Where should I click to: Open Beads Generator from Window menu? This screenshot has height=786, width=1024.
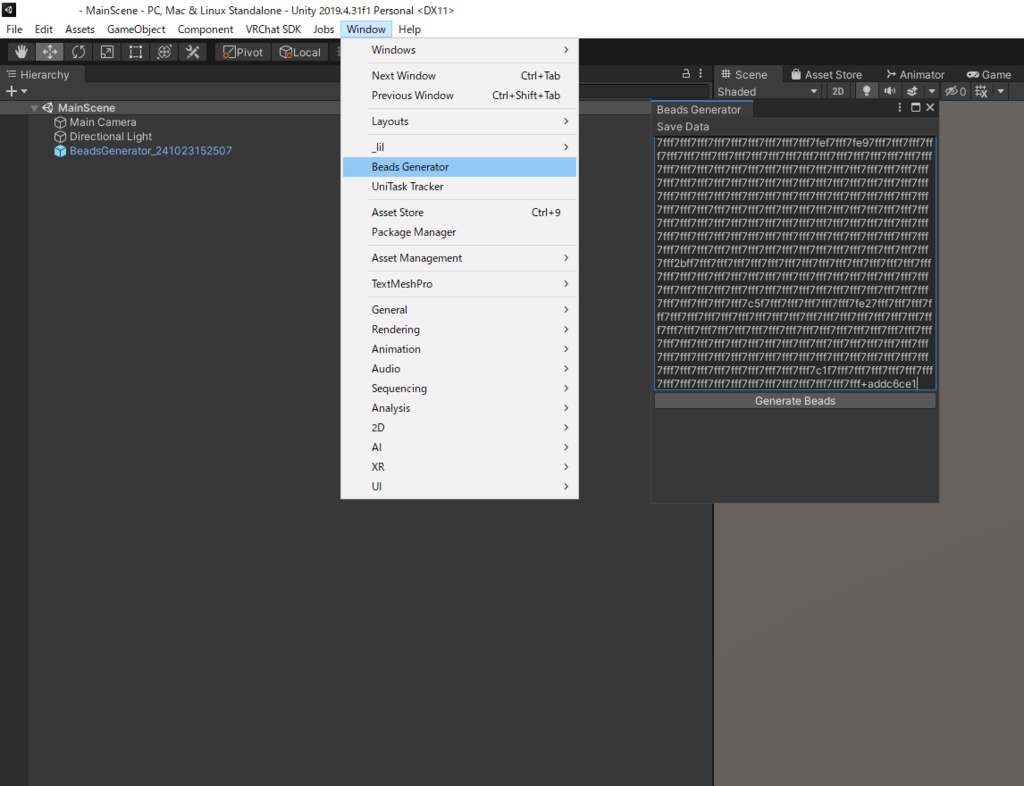click(x=460, y=167)
